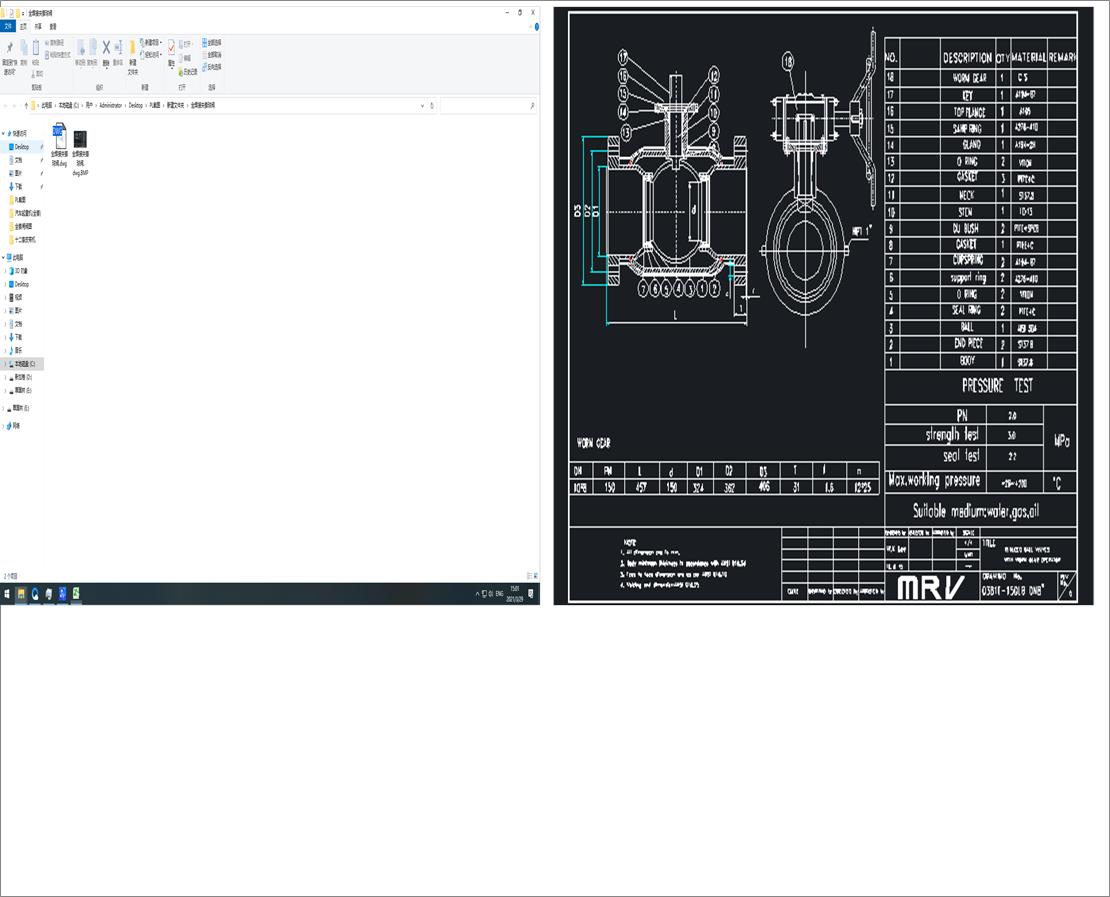Open the Easy access dropdown in ribbon

[151, 55]
